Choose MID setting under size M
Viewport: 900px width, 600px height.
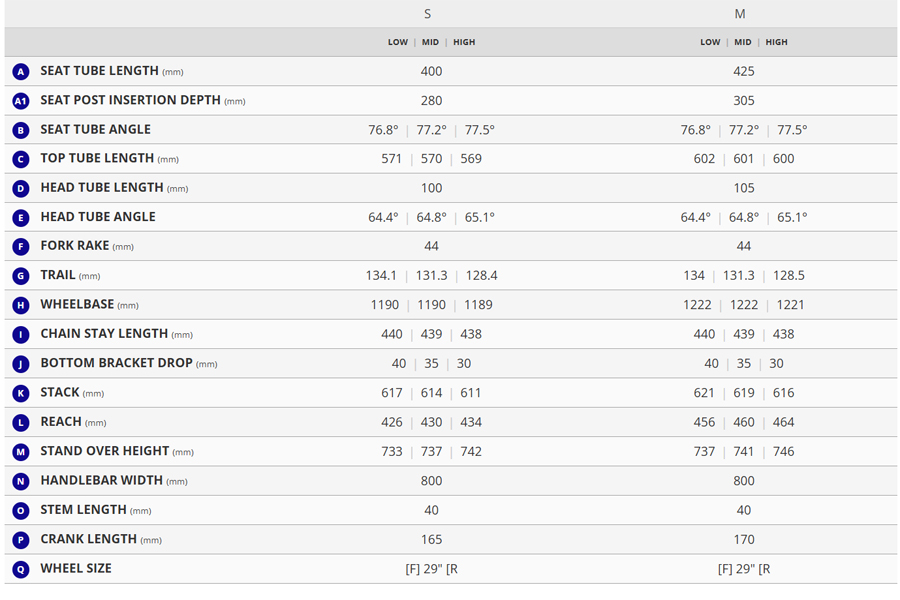click(x=743, y=42)
